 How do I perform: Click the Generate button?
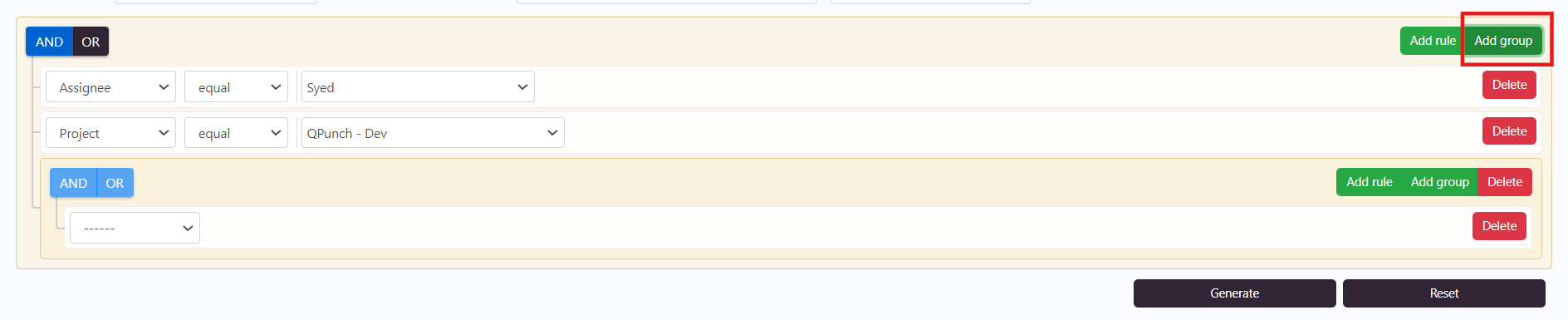[x=1234, y=293]
